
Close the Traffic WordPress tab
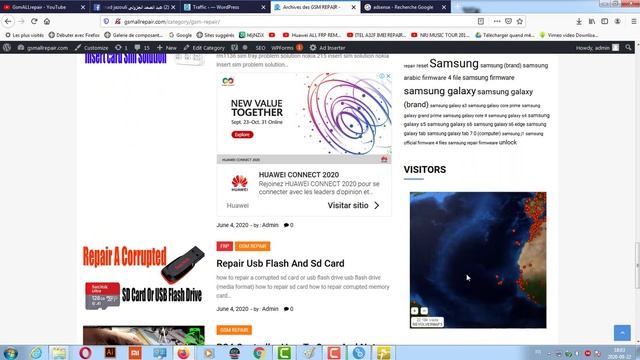point(263,7)
